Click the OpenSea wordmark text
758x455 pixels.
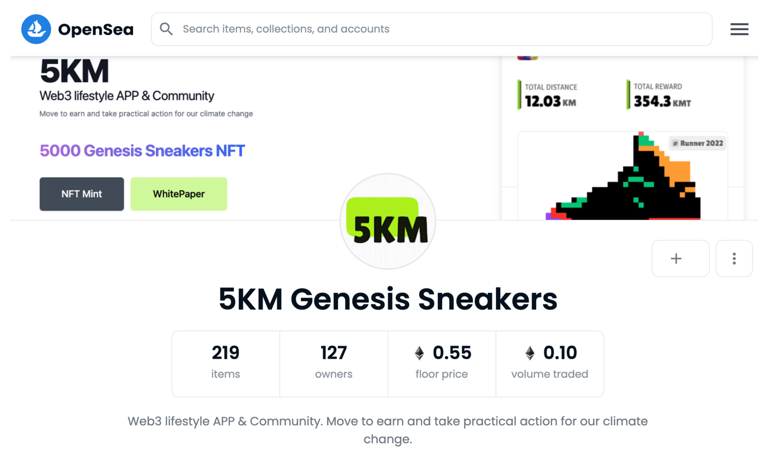tap(96, 29)
